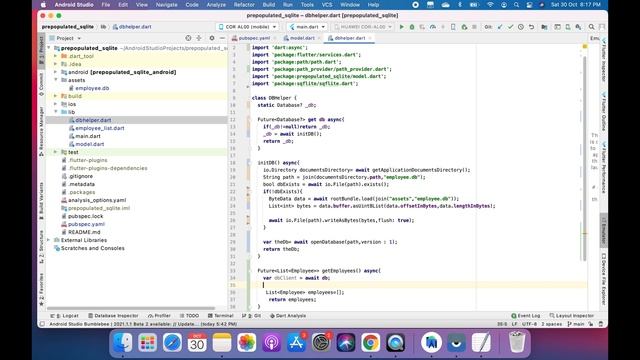
Task: Open Search Everywhere magnifier in toolbar
Action: pos(591,27)
